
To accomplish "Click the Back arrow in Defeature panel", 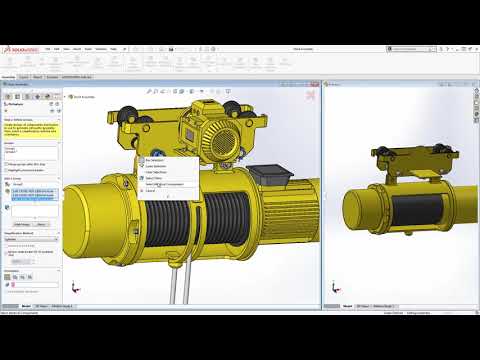I will [x=52, y=111].
